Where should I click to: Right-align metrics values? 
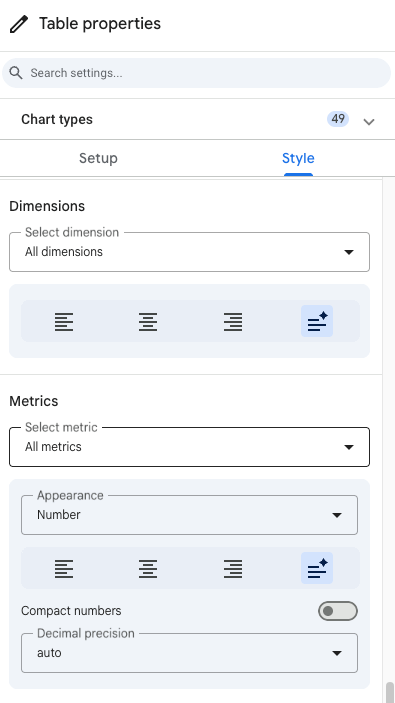click(233, 568)
